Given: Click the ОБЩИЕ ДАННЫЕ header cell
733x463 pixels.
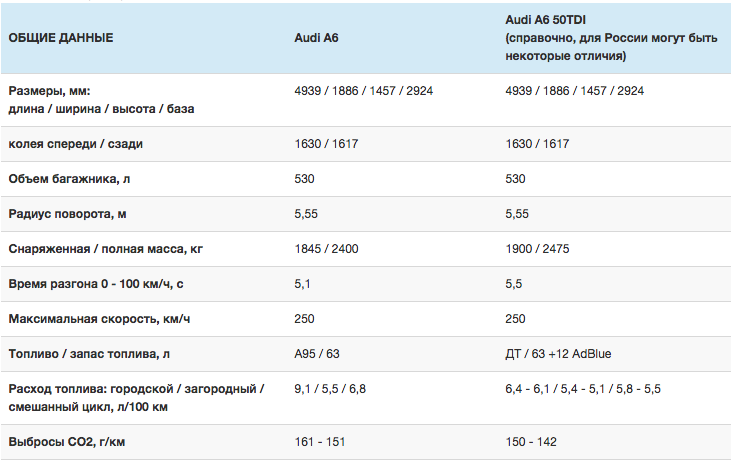Looking at the screenshot, I should tap(61, 38).
